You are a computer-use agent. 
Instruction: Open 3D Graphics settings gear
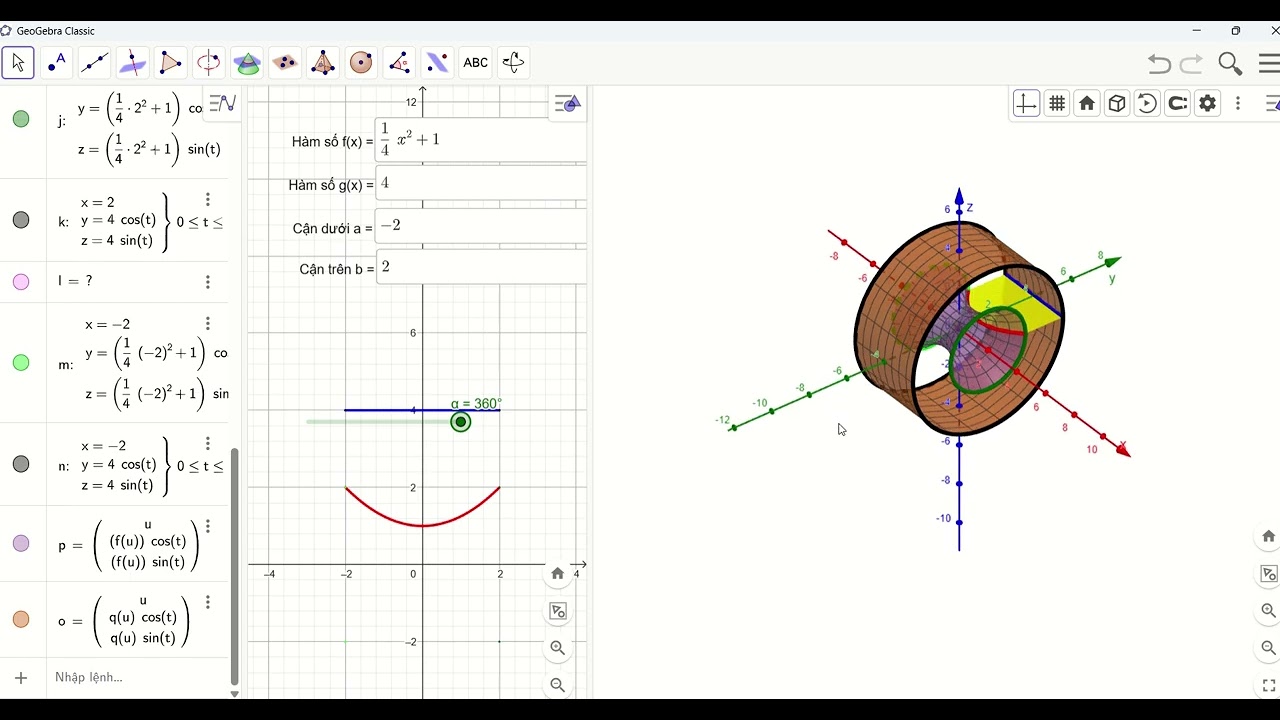pyautogui.click(x=1208, y=103)
